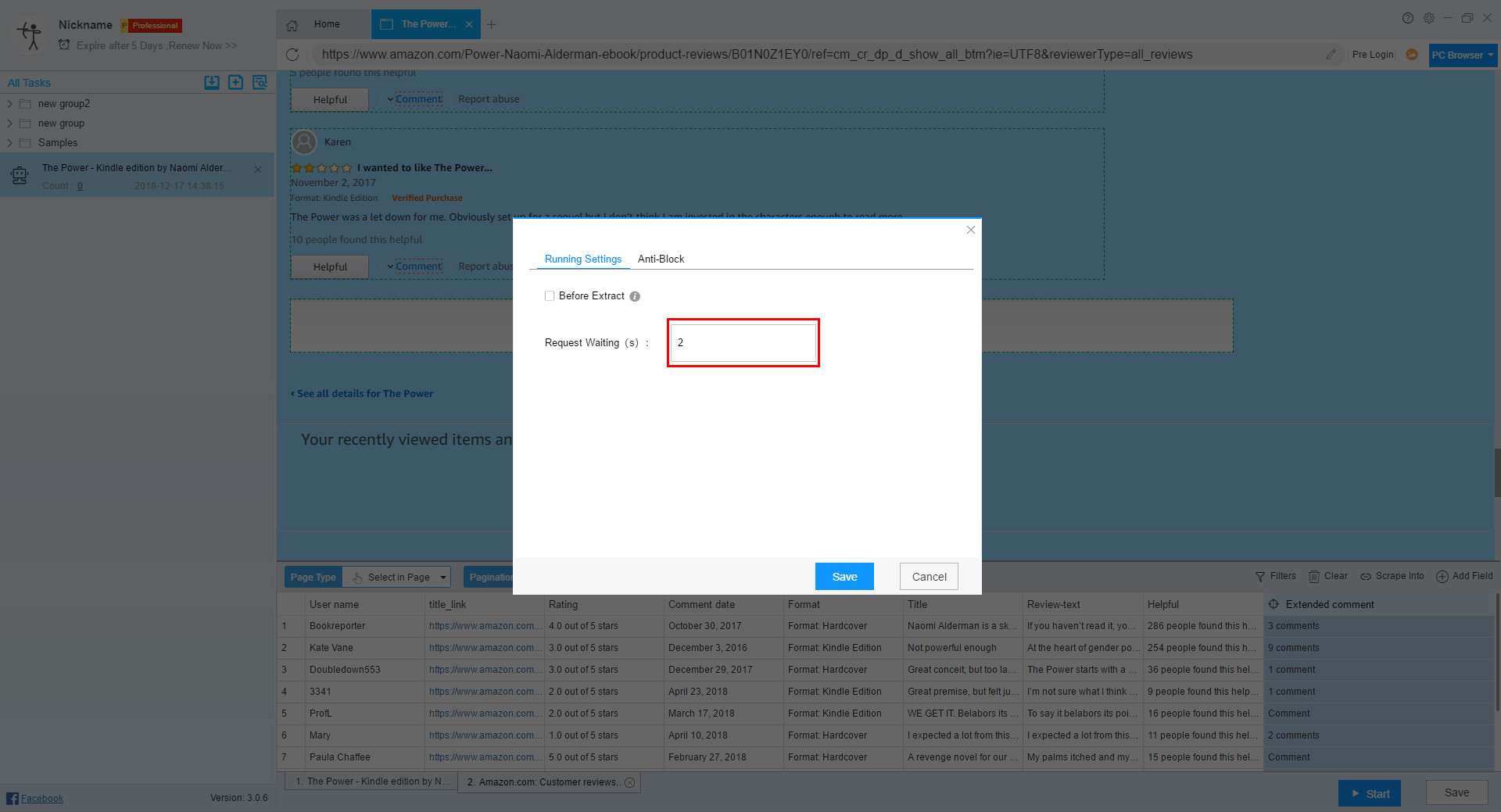The image size is (1501, 812).
Task: Click the Save button at bottom right
Action: (x=1456, y=792)
